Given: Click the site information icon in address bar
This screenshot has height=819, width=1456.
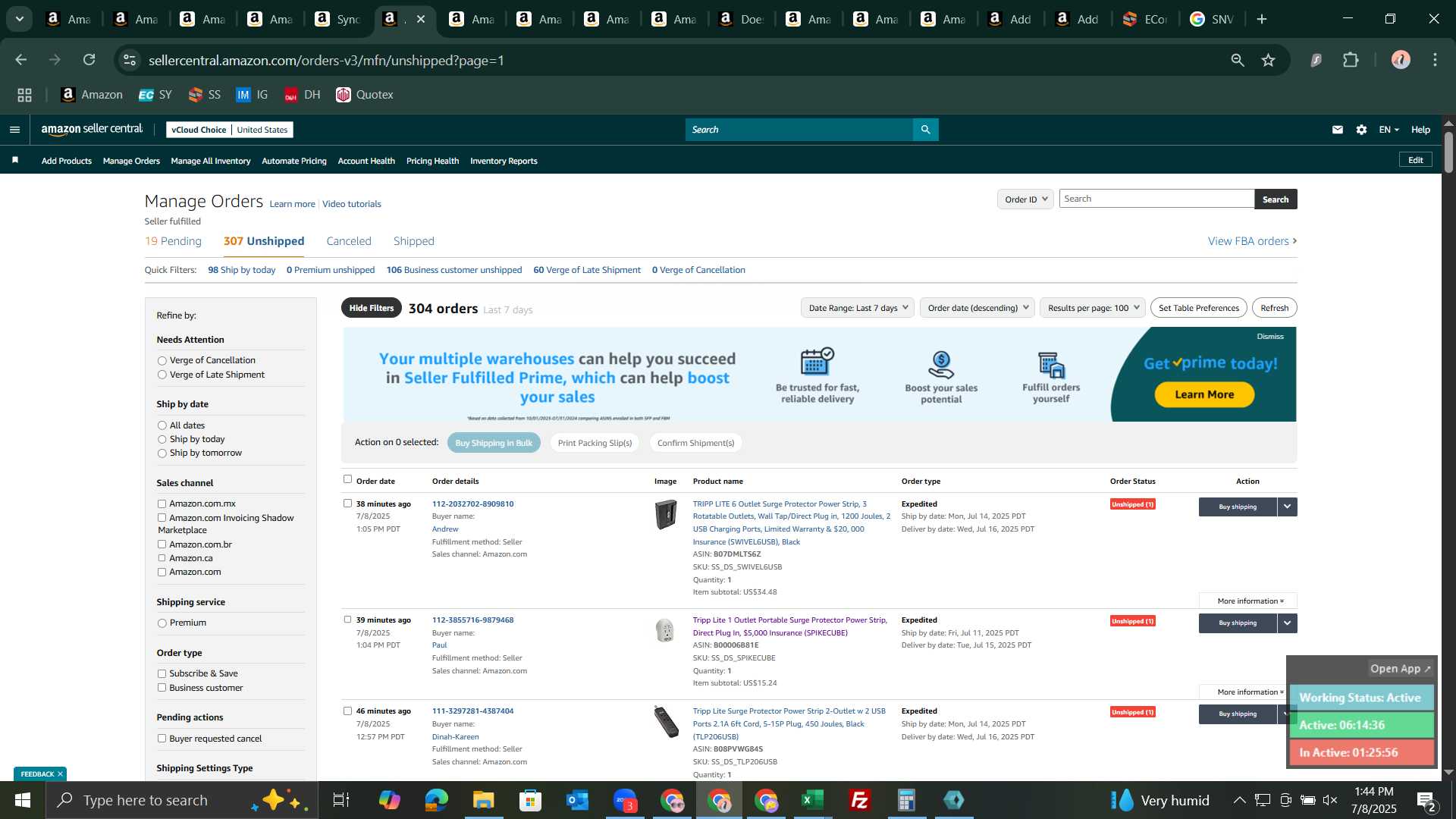Looking at the screenshot, I should coord(130,60).
